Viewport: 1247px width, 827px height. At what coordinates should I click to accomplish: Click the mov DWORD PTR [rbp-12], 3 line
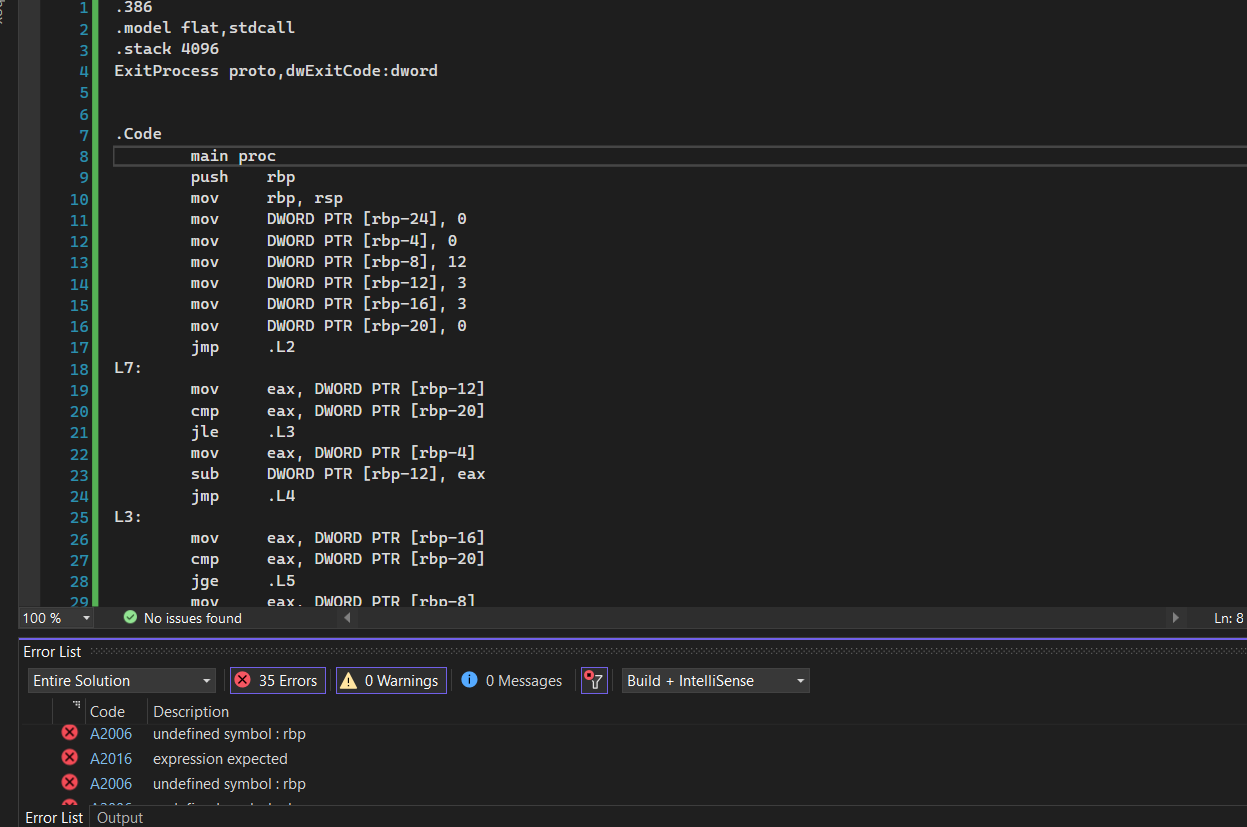329,283
